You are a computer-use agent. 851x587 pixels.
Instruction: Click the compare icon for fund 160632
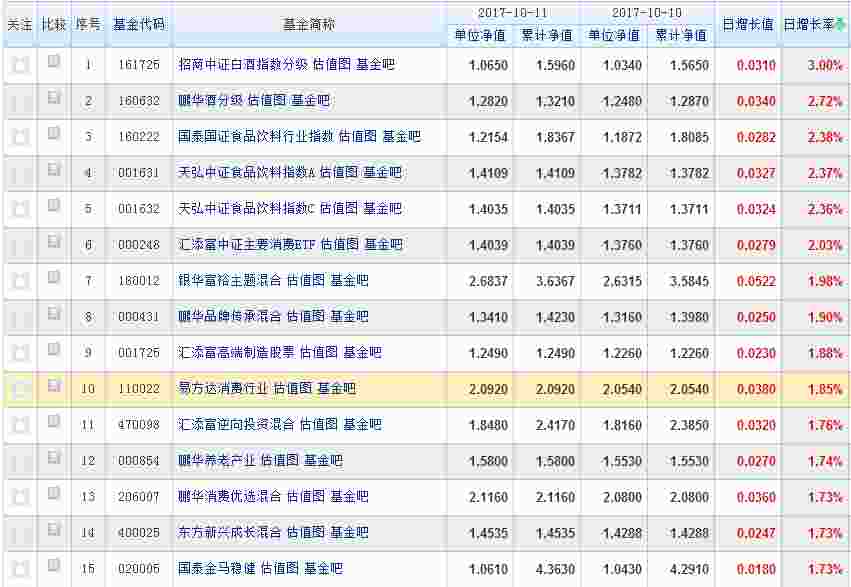54,98
